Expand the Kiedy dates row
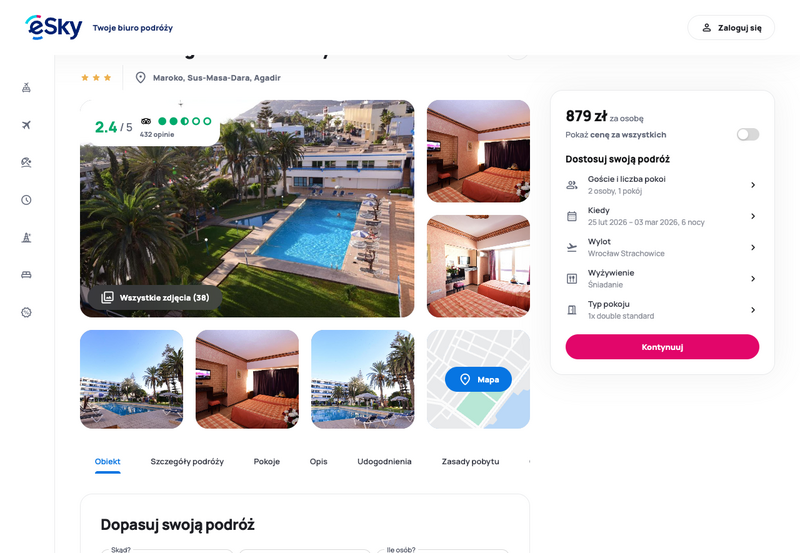 coord(662,216)
